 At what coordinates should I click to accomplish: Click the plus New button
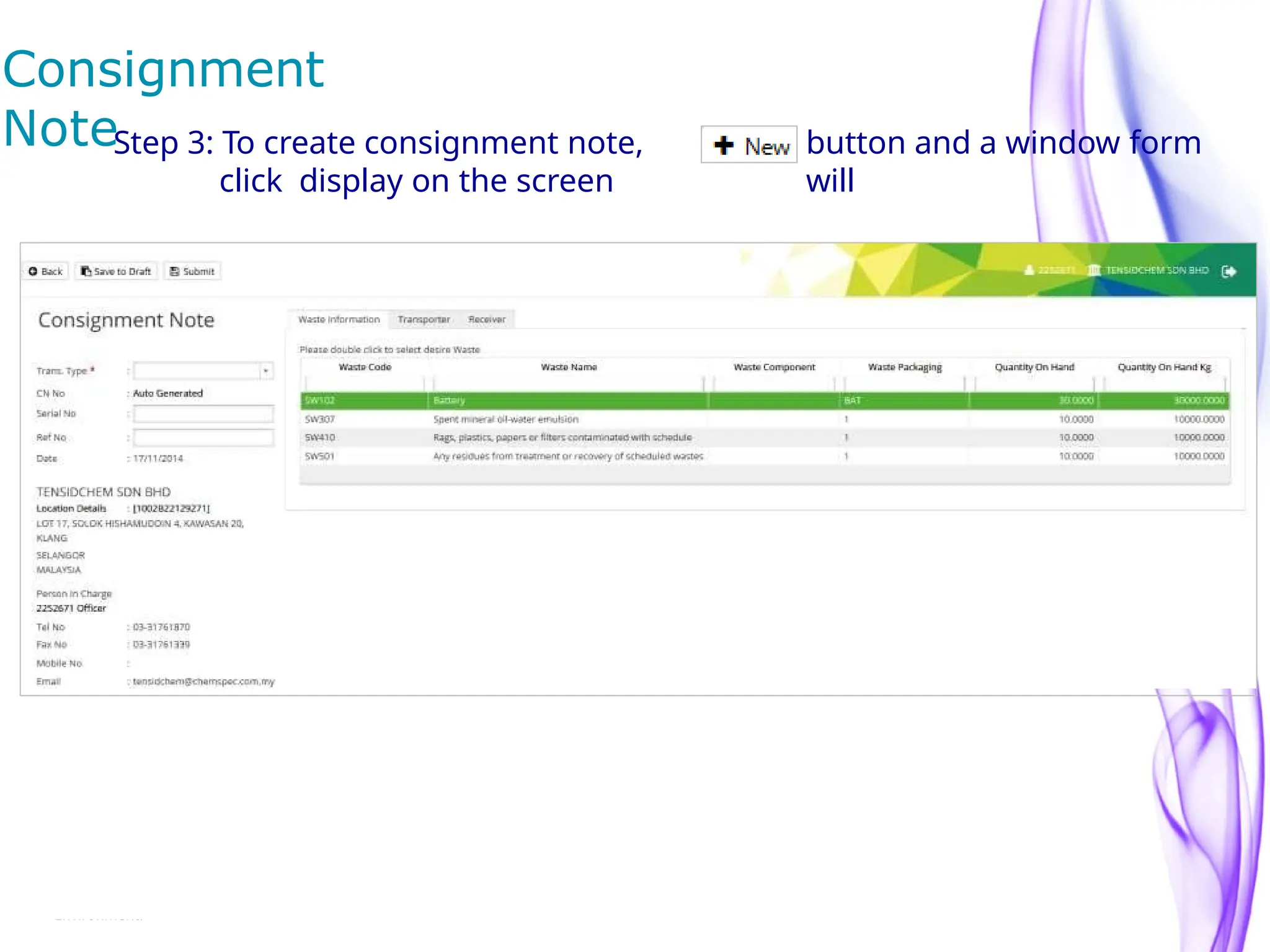pyautogui.click(x=748, y=145)
